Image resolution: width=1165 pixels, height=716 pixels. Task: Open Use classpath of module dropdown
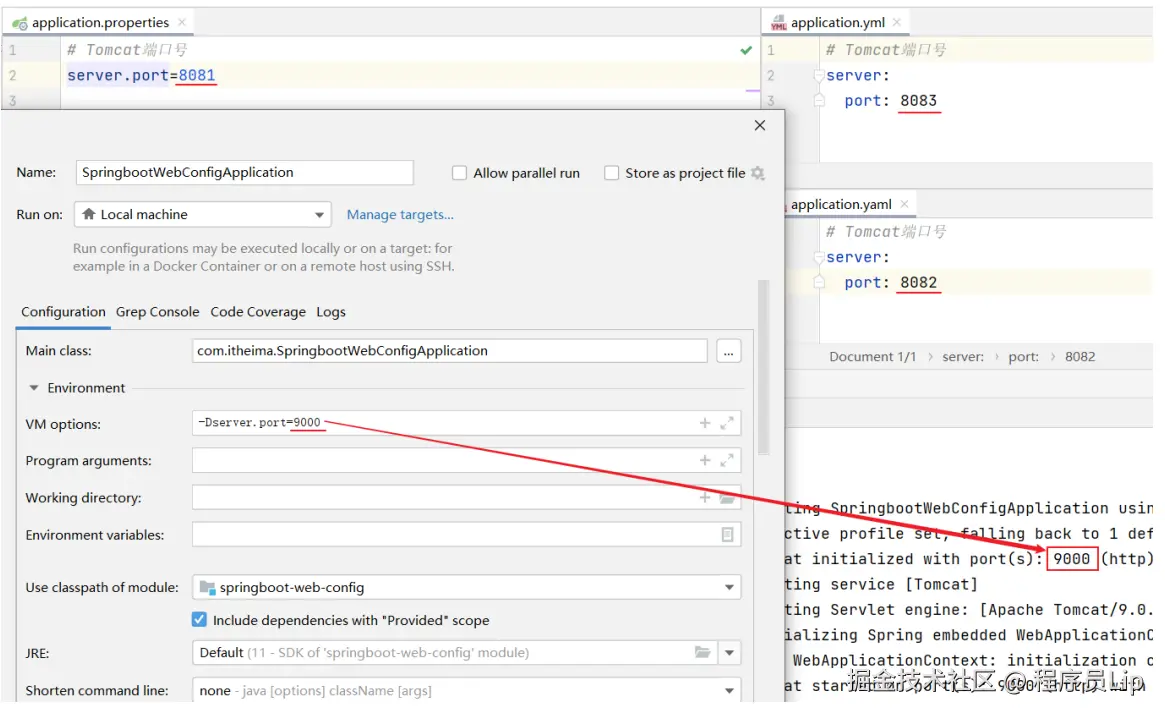pyautogui.click(x=467, y=588)
